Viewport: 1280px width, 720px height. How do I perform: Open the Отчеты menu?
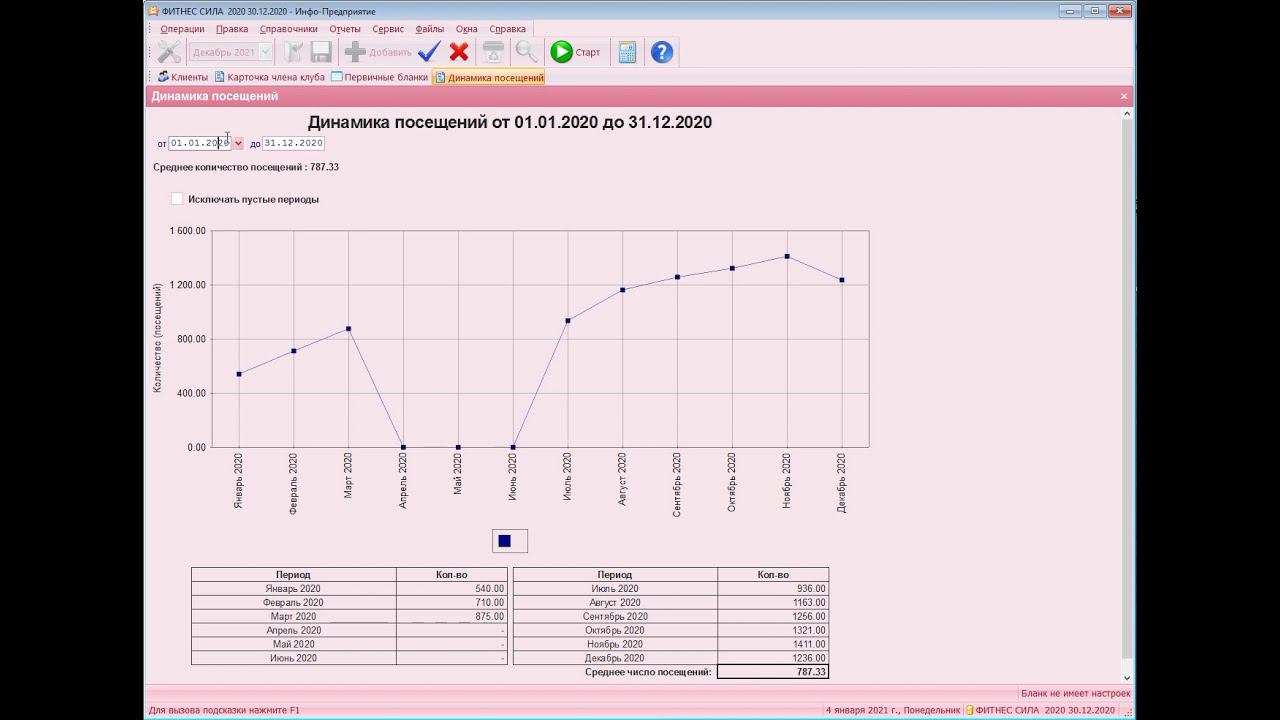click(x=345, y=29)
